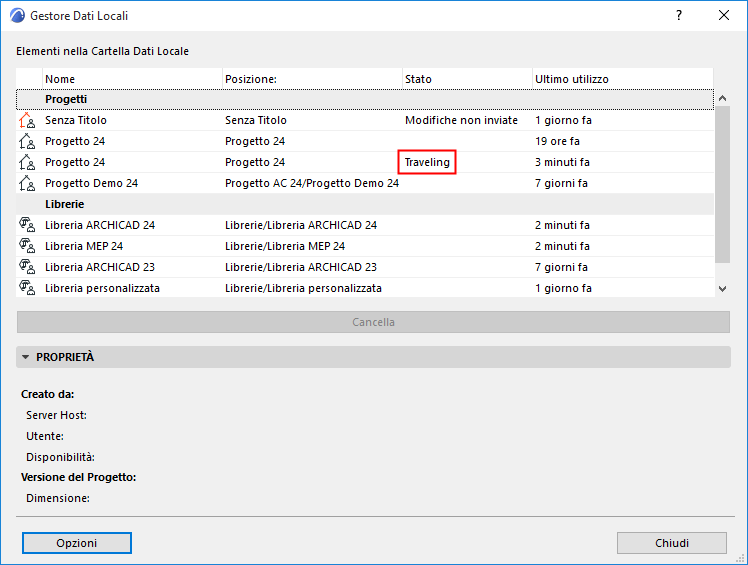
Task: Click the Chiudi button
Action: pos(672,543)
